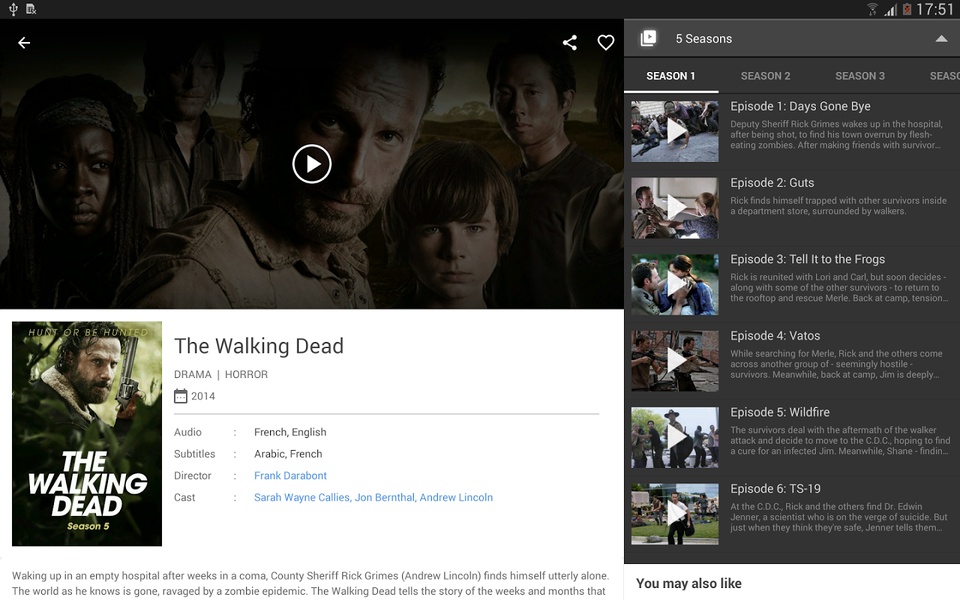Screen dimensions: 960x600
Task: Tap the 'You may also like' heading
Action: point(689,583)
